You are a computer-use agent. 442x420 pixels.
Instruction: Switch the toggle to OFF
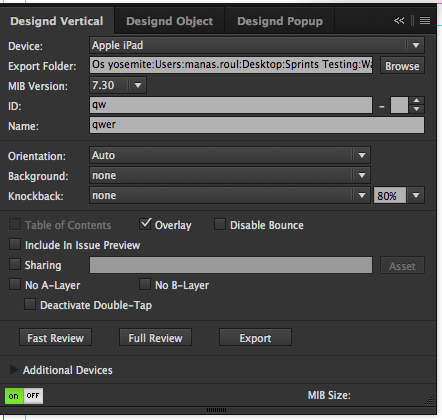coord(33,396)
